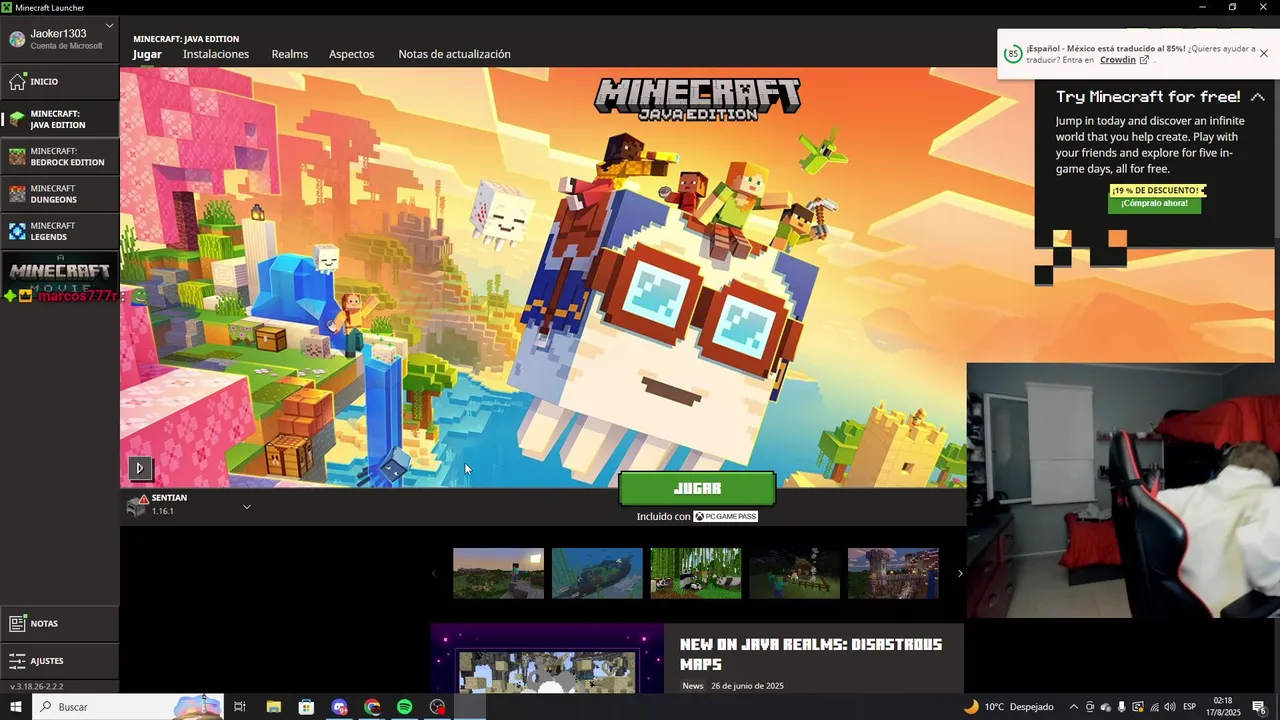
Task: Open Spotify from the taskbar
Action: tap(404, 707)
